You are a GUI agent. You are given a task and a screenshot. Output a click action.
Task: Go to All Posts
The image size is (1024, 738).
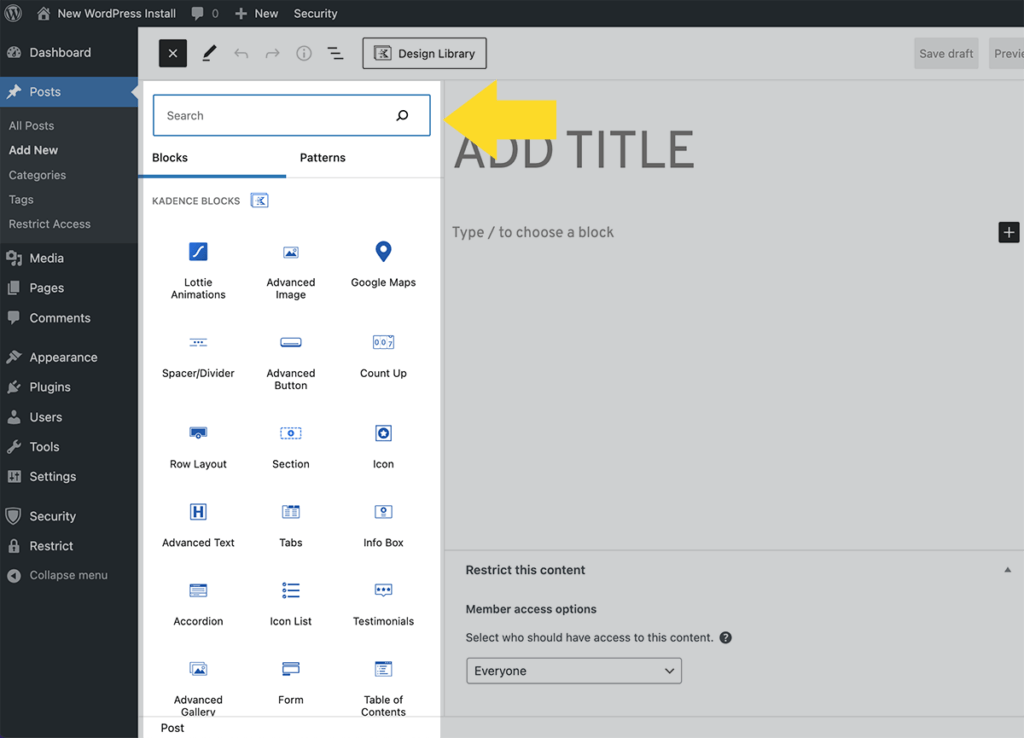(31, 125)
